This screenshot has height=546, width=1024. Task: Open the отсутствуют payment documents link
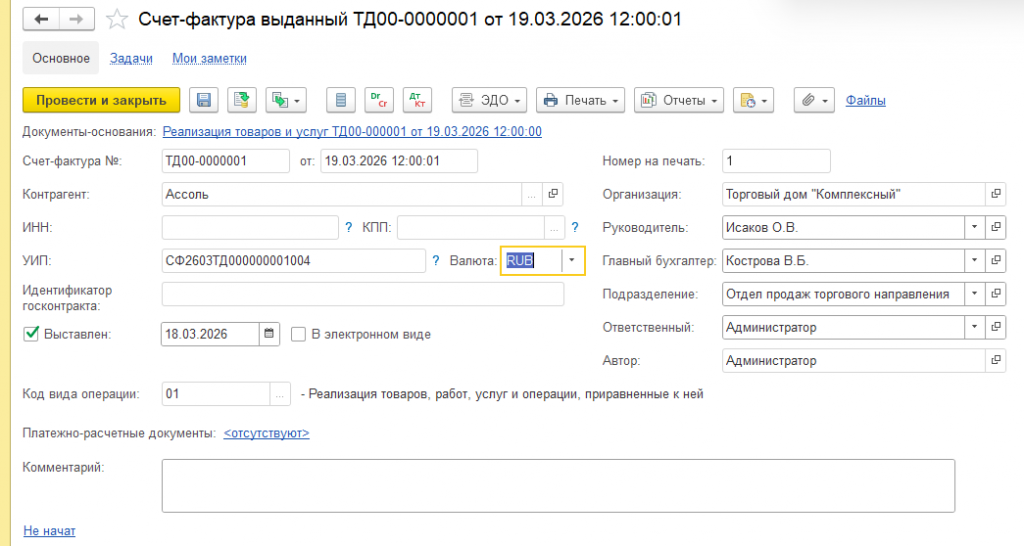[x=266, y=433]
